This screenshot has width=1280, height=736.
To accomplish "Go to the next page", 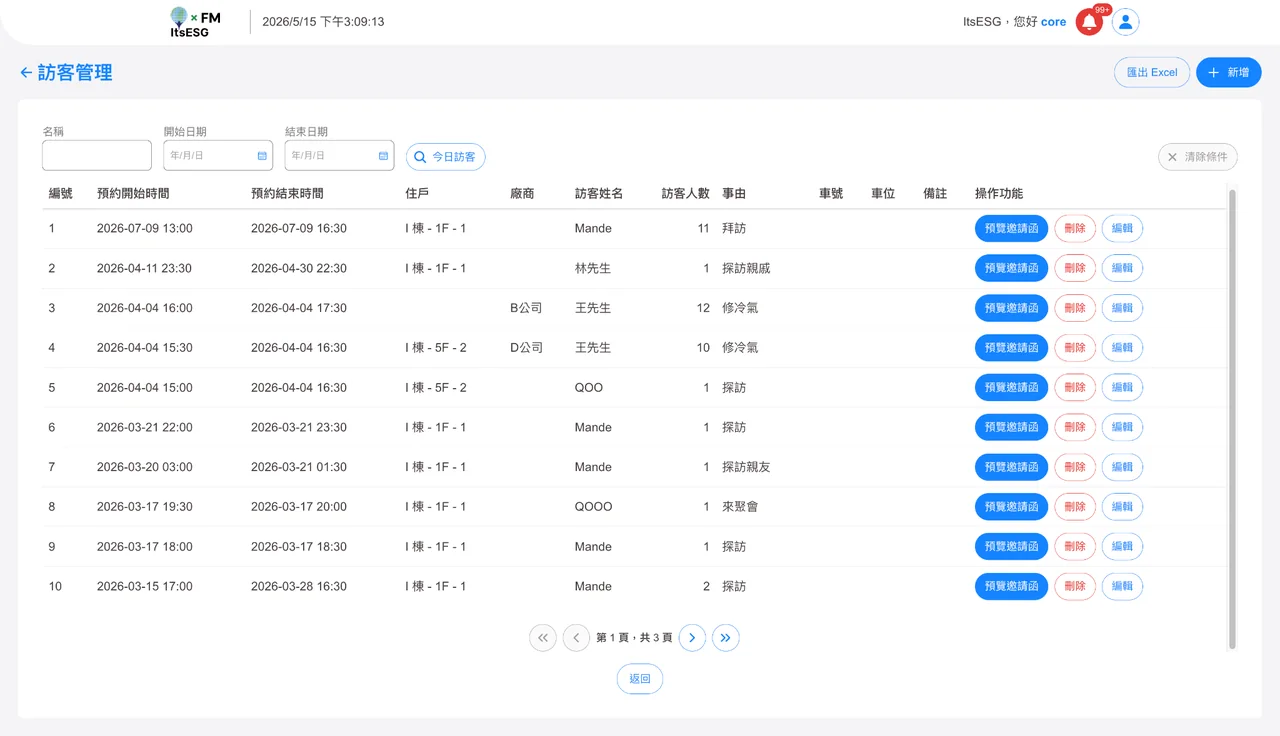I will 692,638.
